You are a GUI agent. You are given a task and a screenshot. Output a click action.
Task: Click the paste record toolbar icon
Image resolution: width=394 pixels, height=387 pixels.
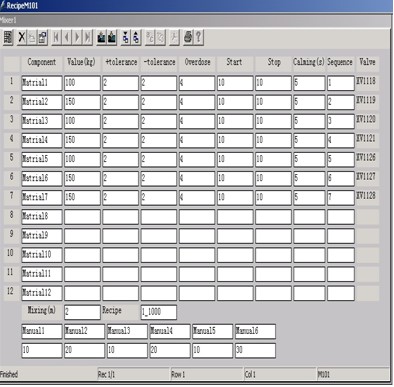click(43, 37)
